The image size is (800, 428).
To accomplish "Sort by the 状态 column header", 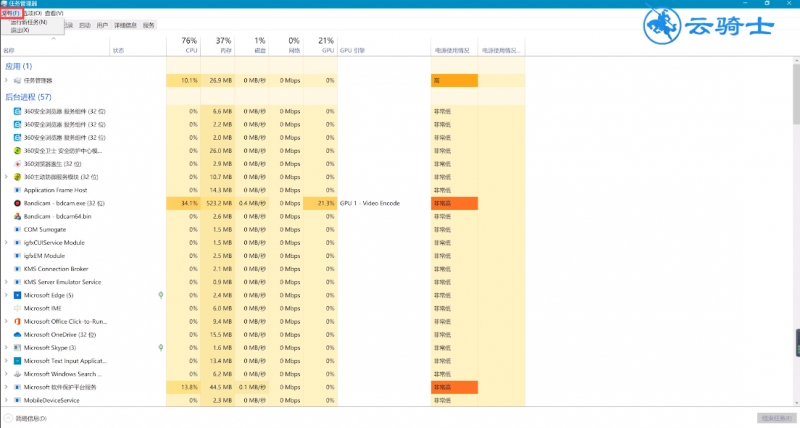I will 138,45.
